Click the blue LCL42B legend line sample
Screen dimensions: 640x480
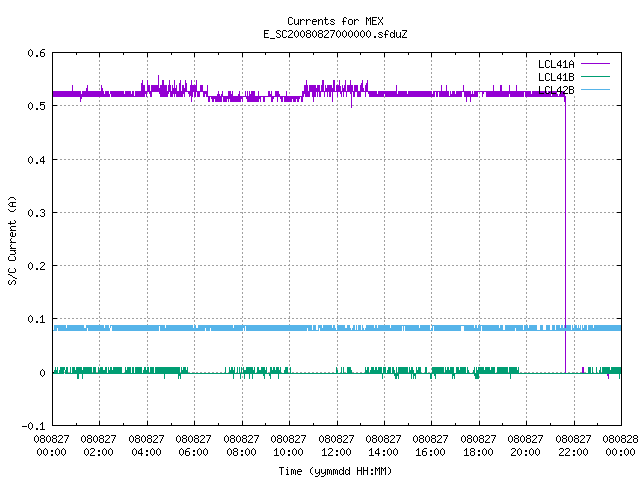(595, 89)
